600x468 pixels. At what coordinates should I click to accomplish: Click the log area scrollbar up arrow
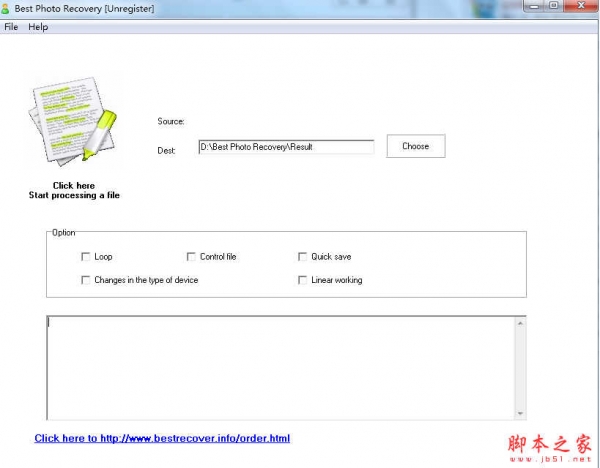pos(520,323)
